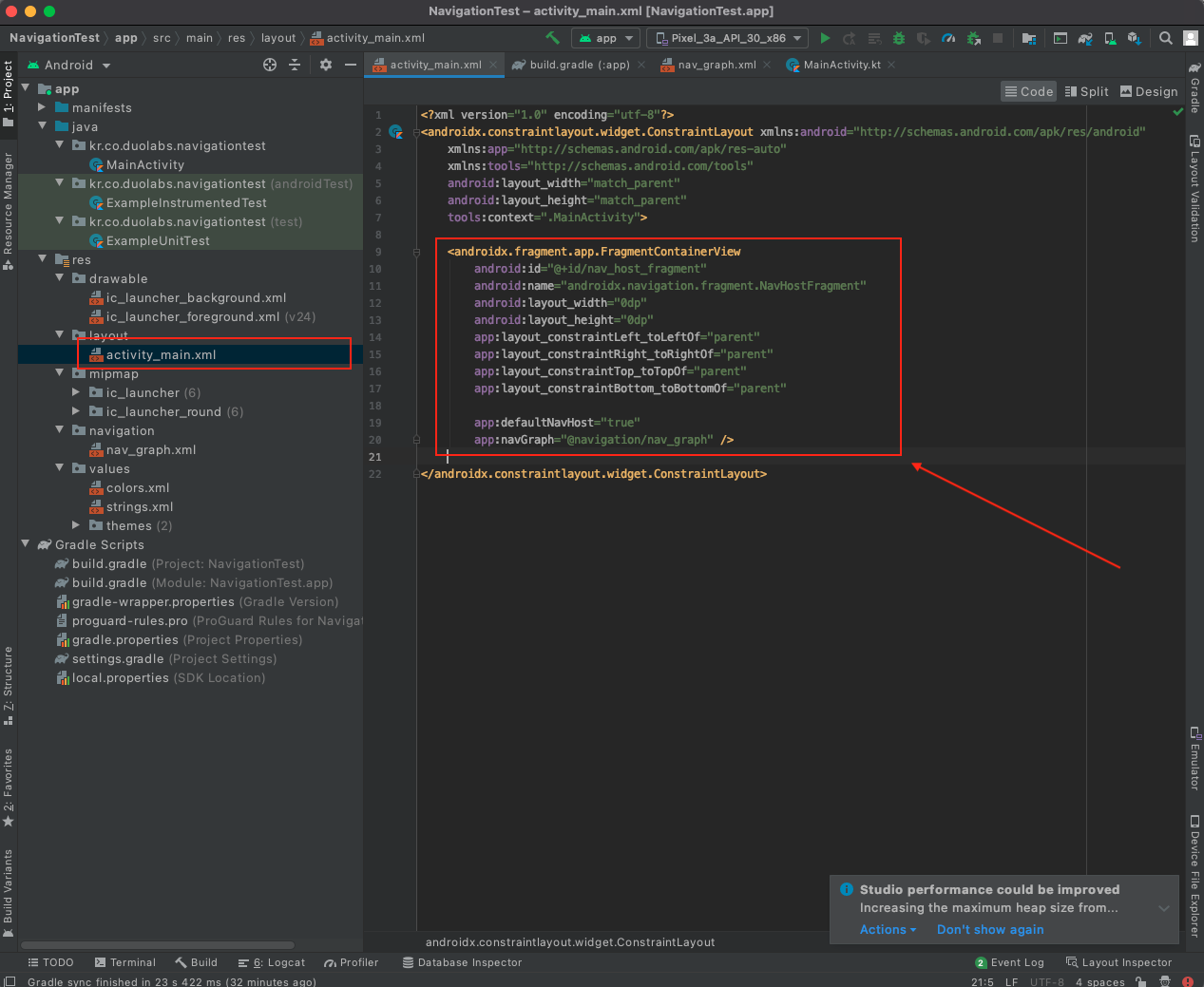
Task: Open the Database Inspector tab
Action: click(462, 962)
